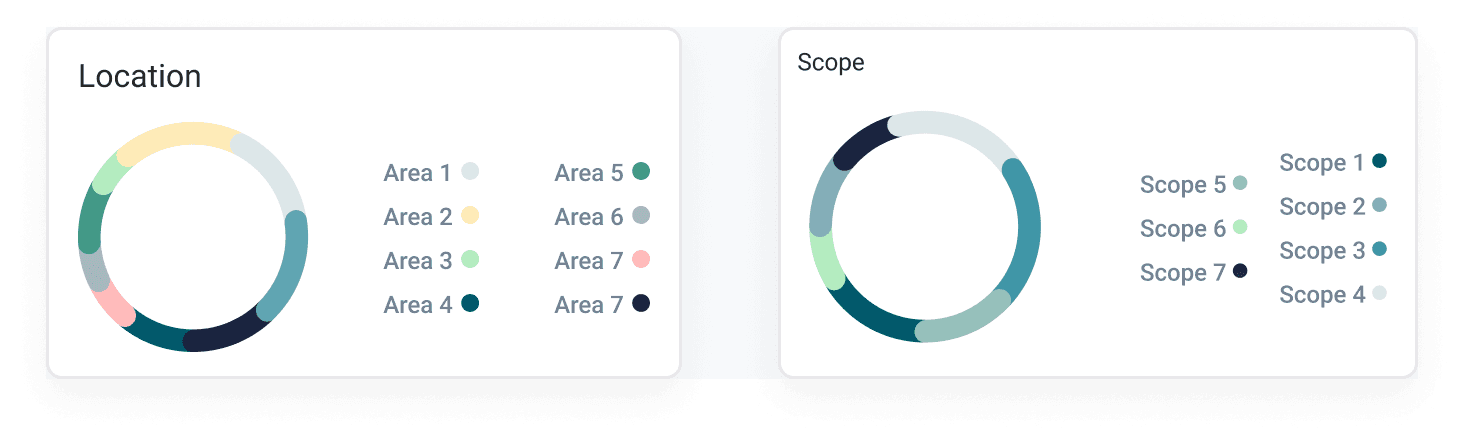Screen dimensions: 1462x442
Task: Select the Scope 7 legend label
Action: pyautogui.click(x=1183, y=273)
